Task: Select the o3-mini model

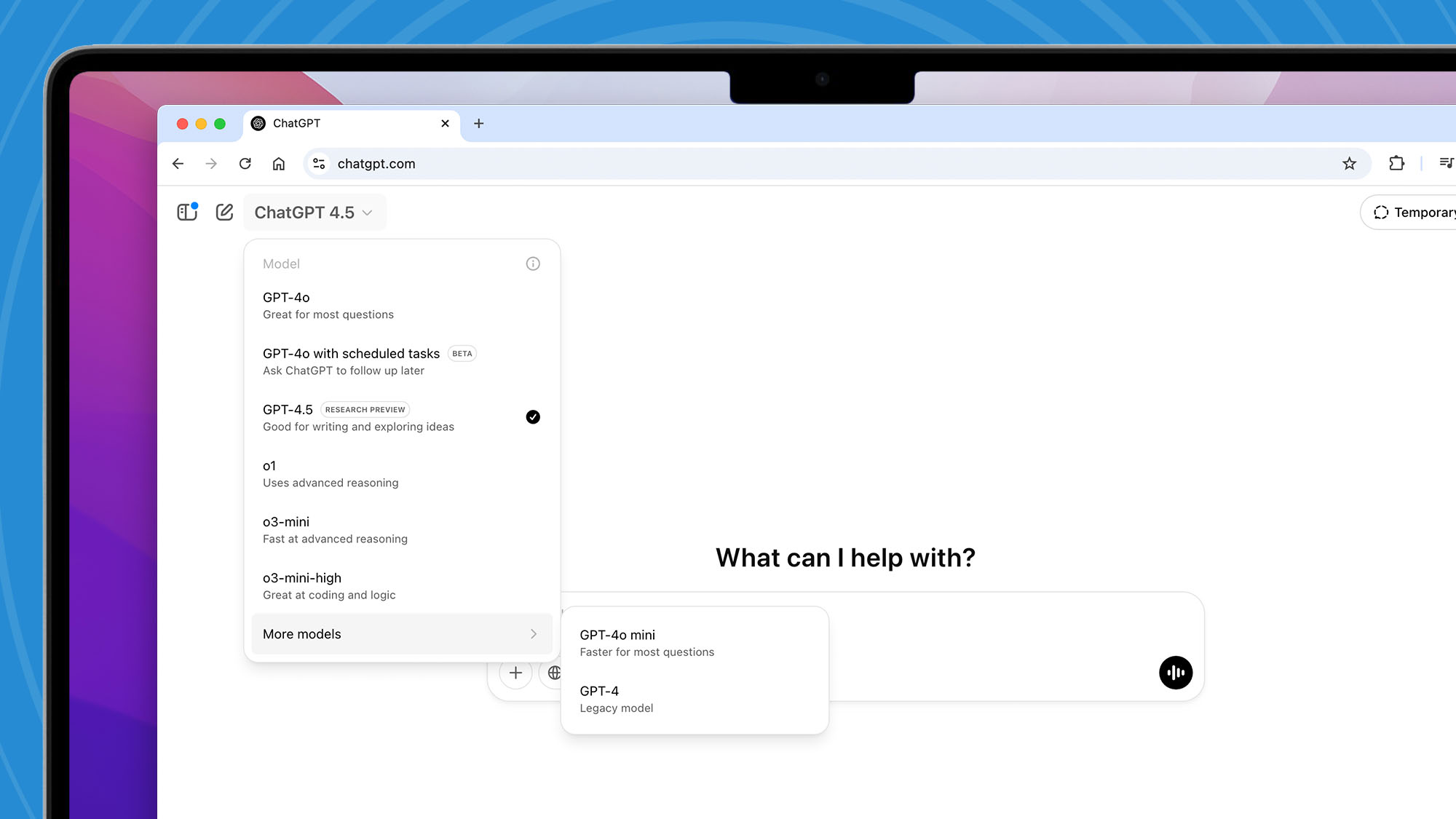Action: point(402,530)
